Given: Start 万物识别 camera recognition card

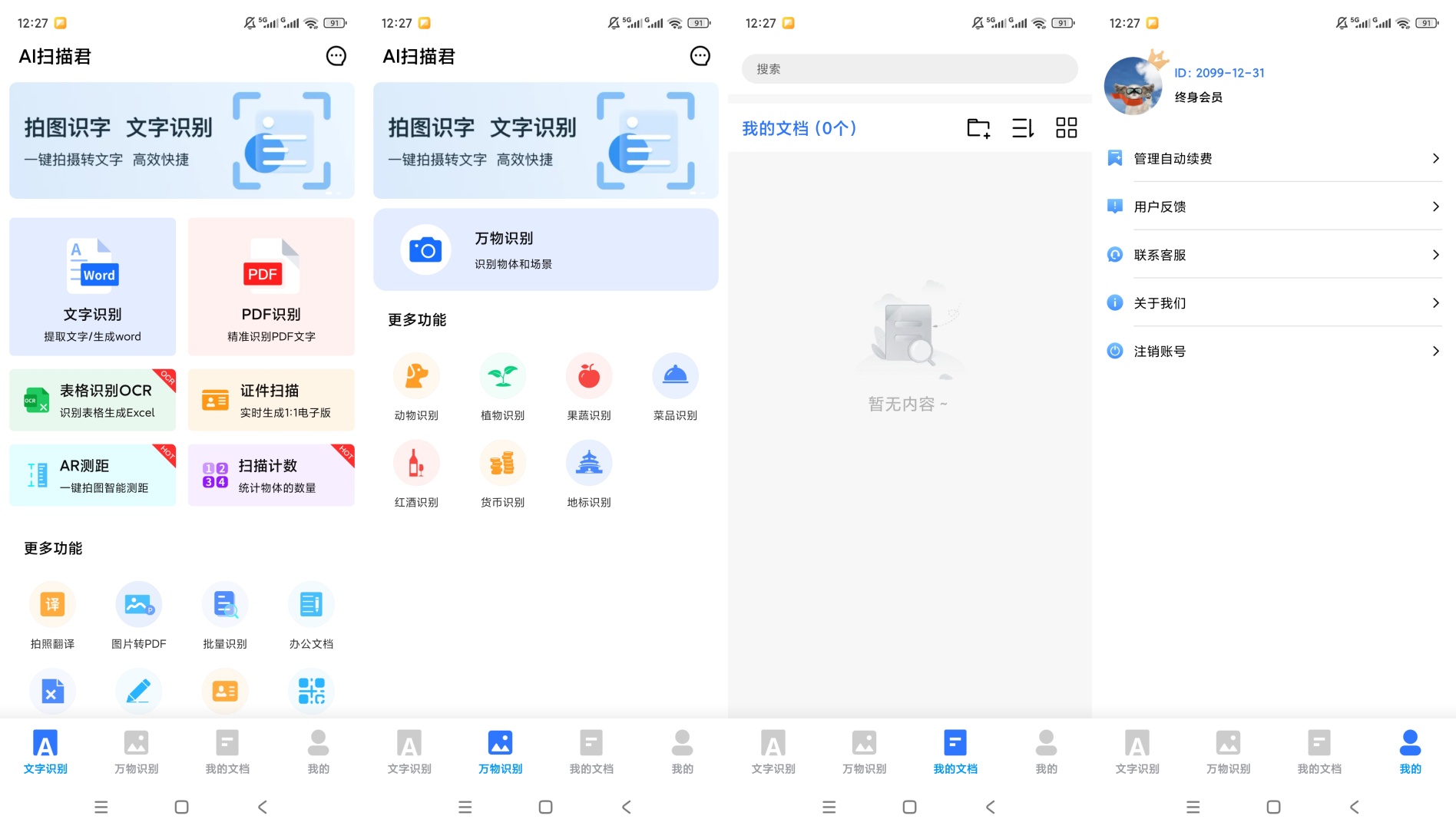Looking at the screenshot, I should pyautogui.click(x=546, y=250).
